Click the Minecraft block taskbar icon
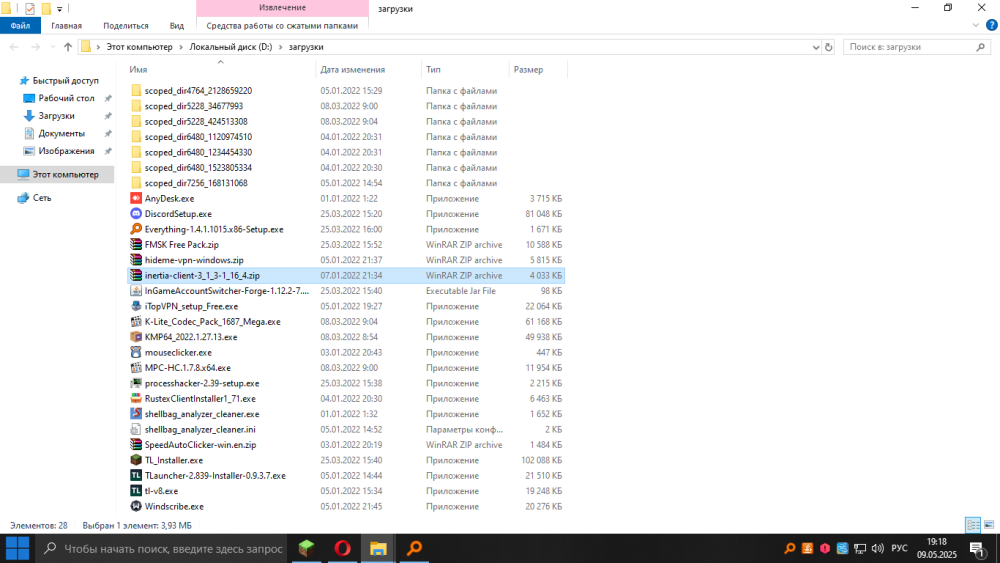Image resolution: width=1000 pixels, height=563 pixels. click(306, 548)
